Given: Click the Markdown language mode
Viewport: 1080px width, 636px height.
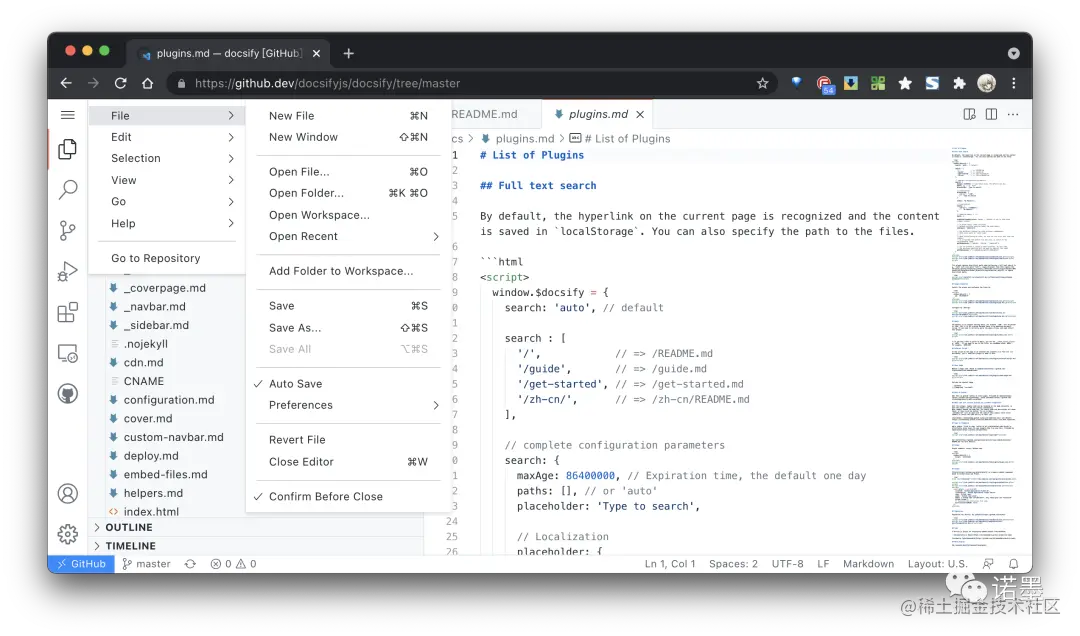Looking at the screenshot, I should pos(868,564).
